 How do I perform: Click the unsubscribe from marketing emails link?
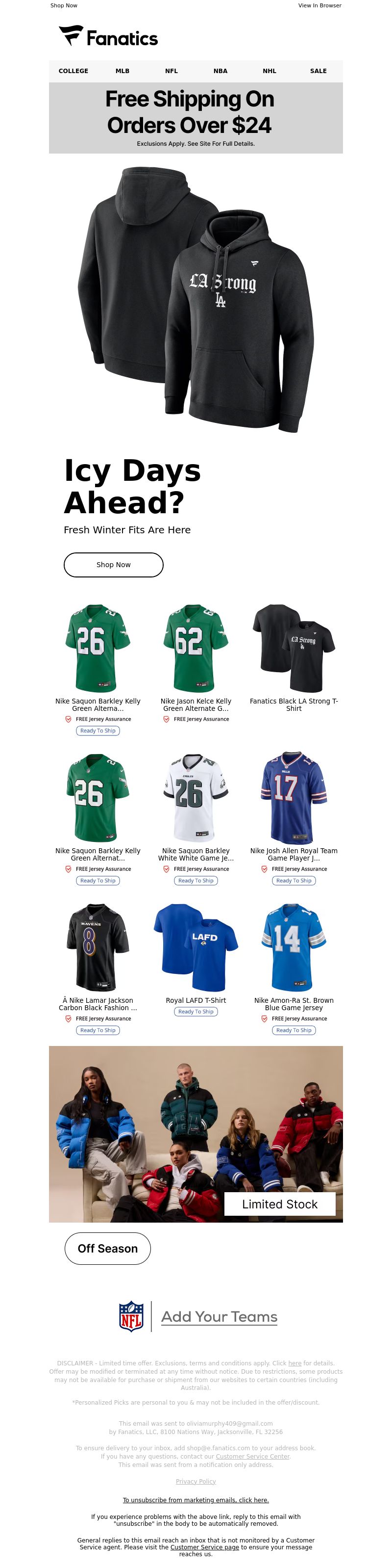[196, 1500]
